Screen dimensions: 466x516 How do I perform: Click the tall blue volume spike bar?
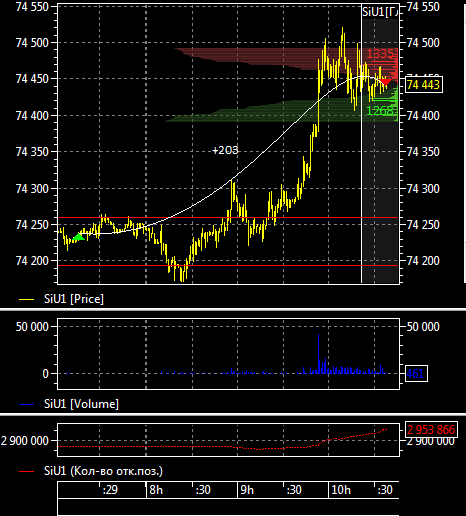tap(319, 353)
